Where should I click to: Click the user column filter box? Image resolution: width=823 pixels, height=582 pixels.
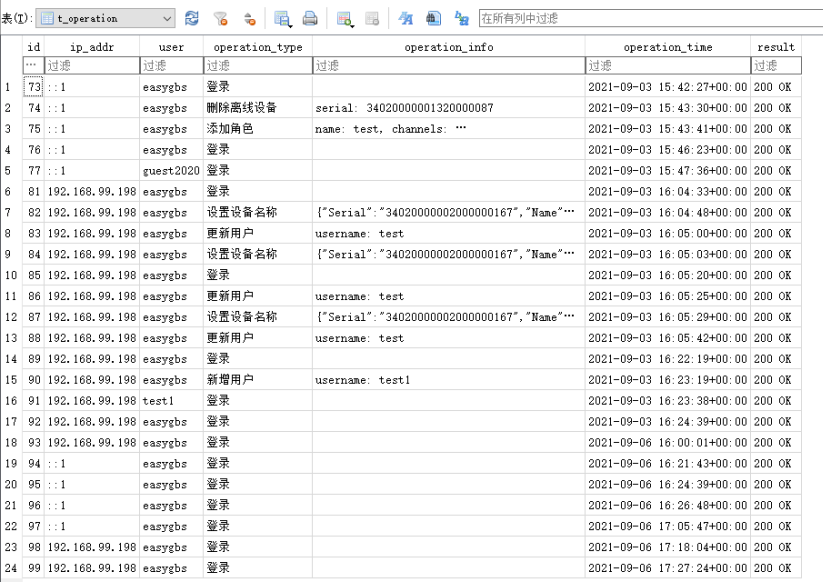point(172,66)
